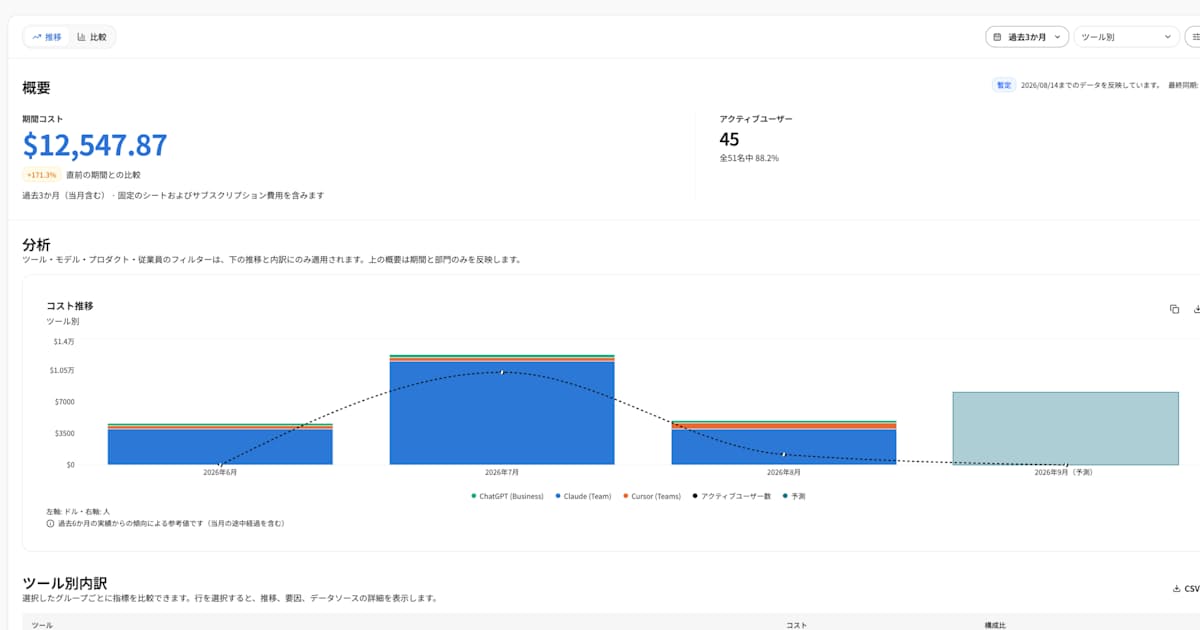Click the info icon beside forecast note
The height and width of the screenshot is (630, 1200).
click(x=50, y=523)
